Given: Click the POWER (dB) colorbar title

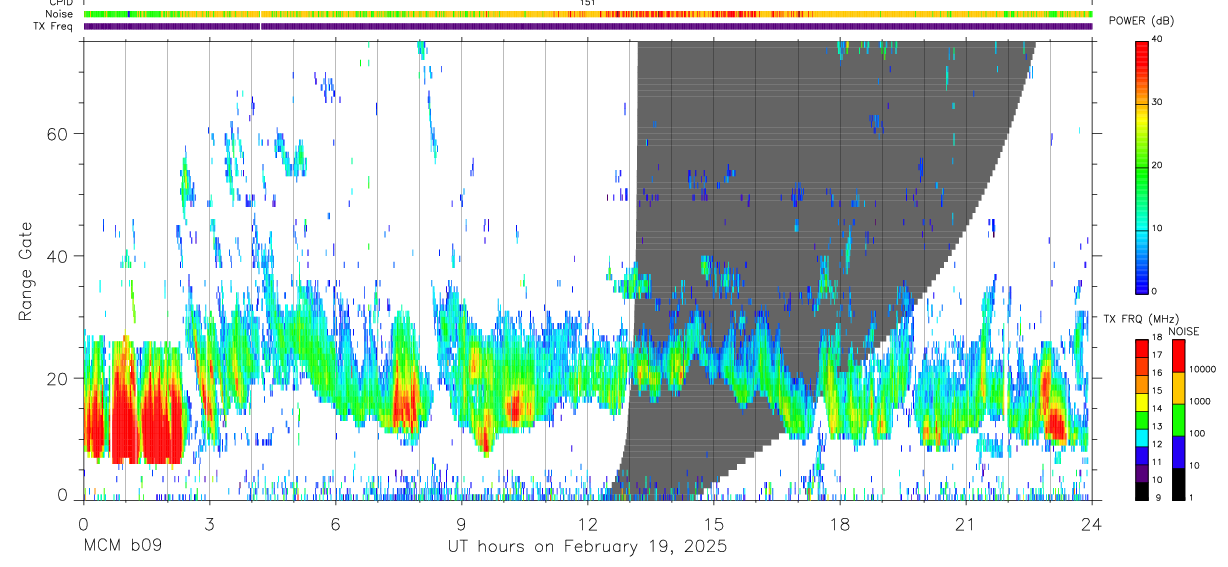Looking at the screenshot, I should tap(1141, 21).
